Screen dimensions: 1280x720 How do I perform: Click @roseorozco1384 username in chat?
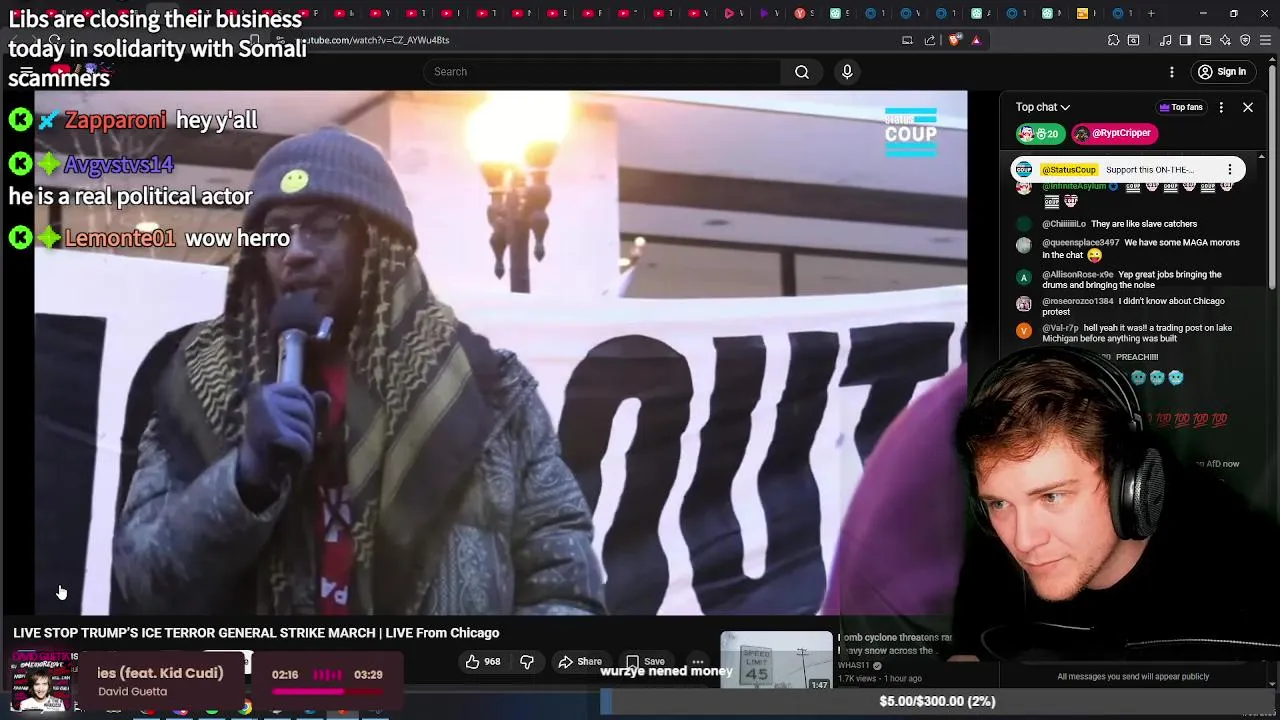pyautogui.click(x=1077, y=301)
